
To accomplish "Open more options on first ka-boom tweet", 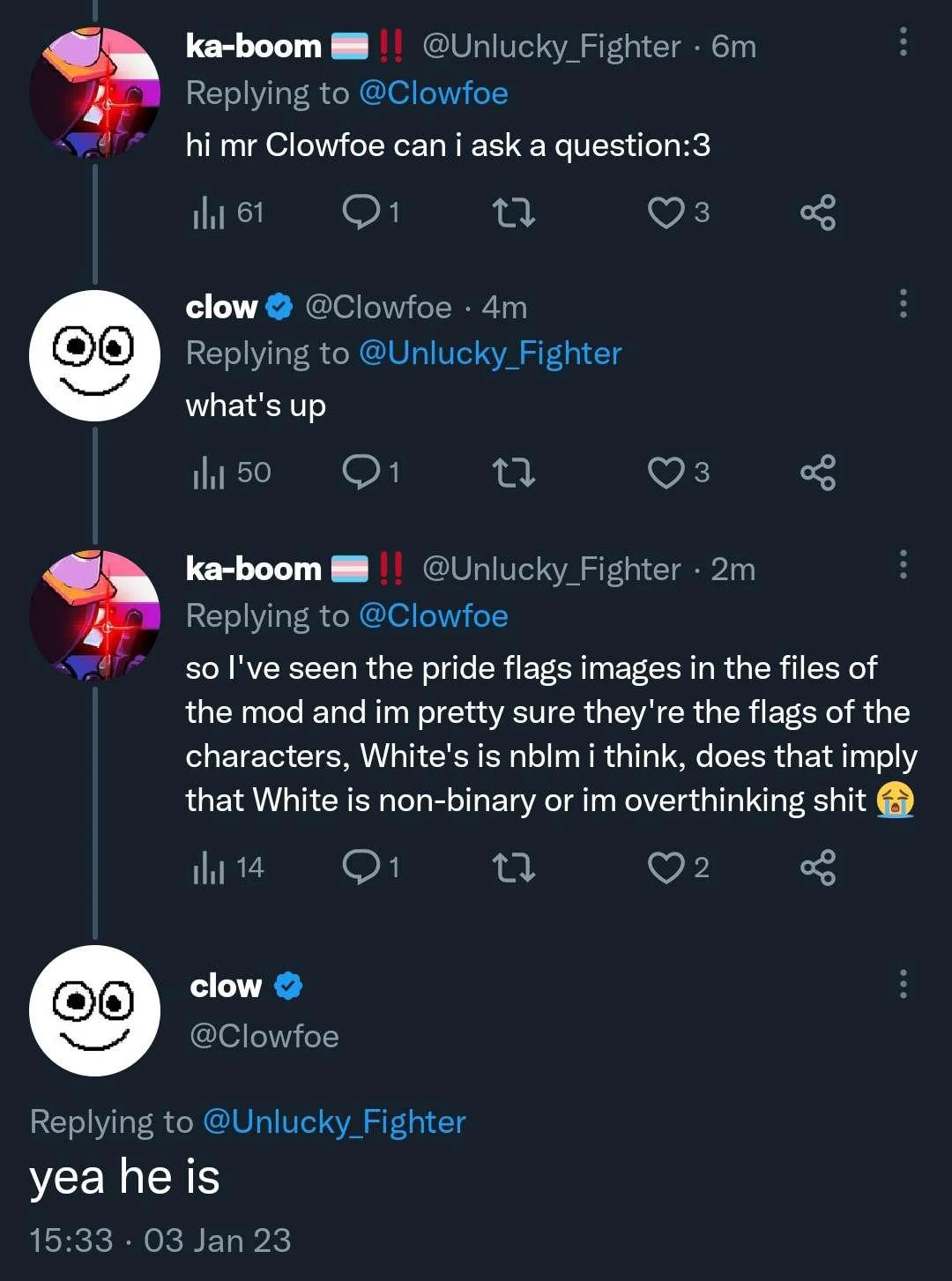I will pos(903,42).
